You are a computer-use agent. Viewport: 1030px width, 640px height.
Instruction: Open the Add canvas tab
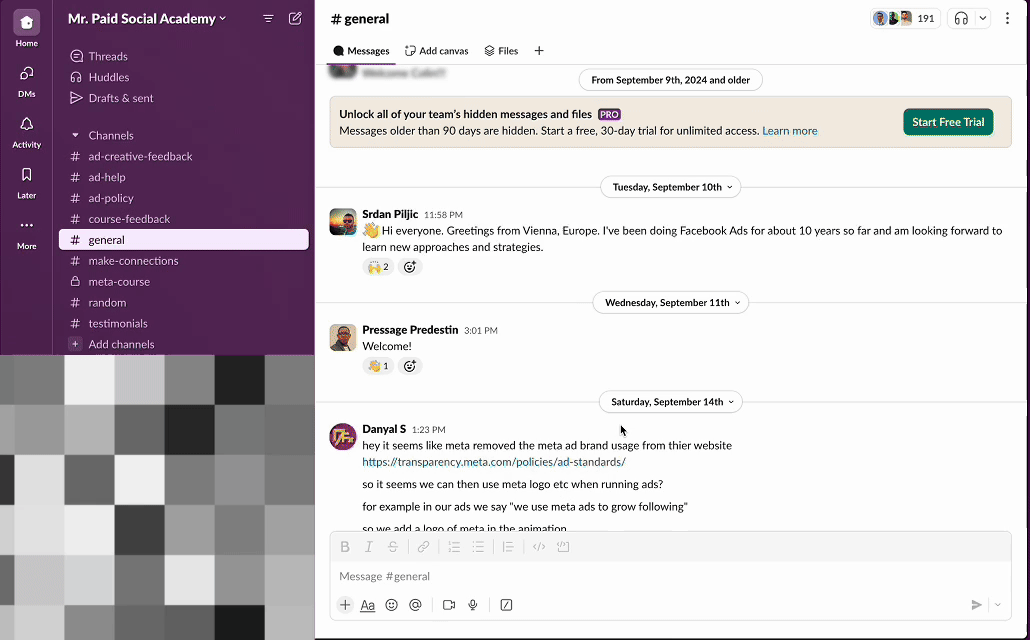pyautogui.click(x=437, y=51)
